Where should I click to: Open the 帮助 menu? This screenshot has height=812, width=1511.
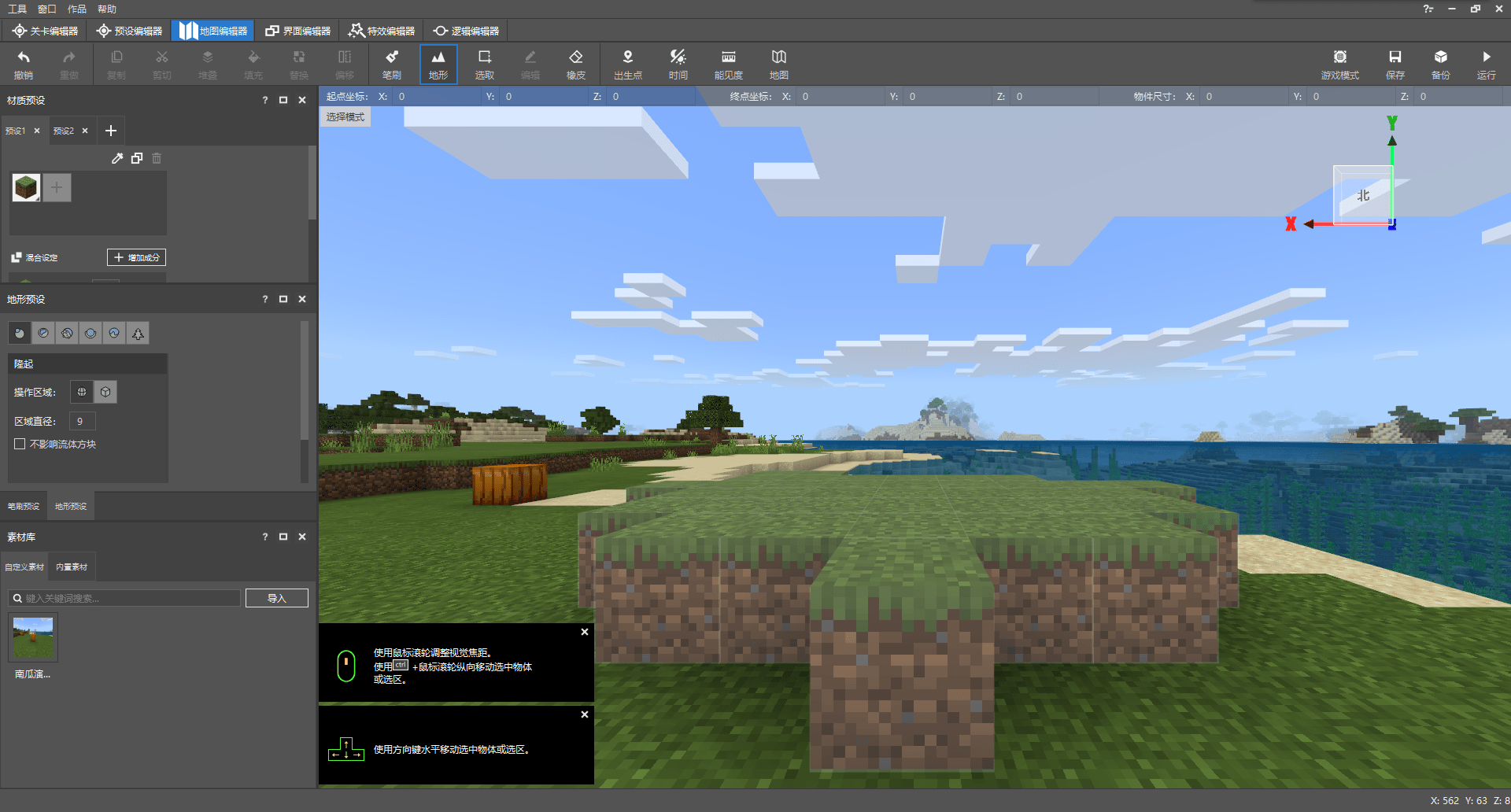tap(107, 9)
